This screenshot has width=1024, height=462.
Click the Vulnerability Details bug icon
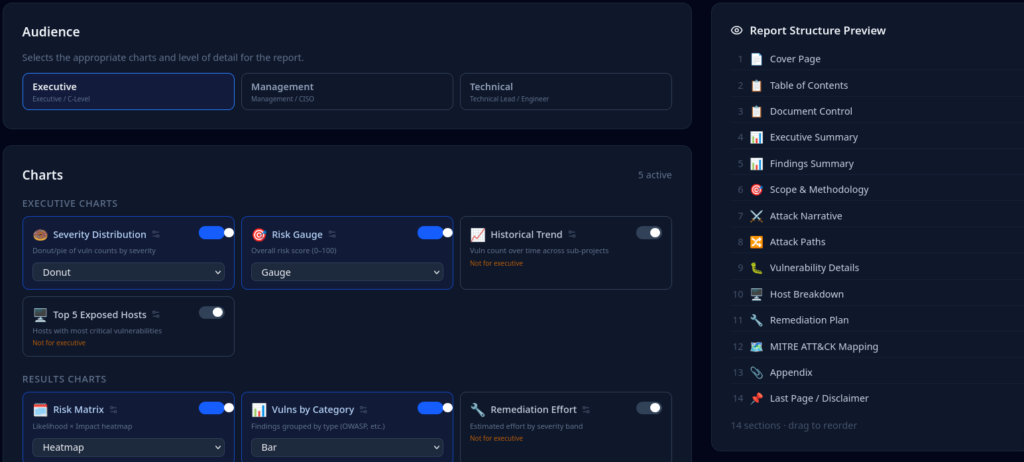[x=756, y=268]
